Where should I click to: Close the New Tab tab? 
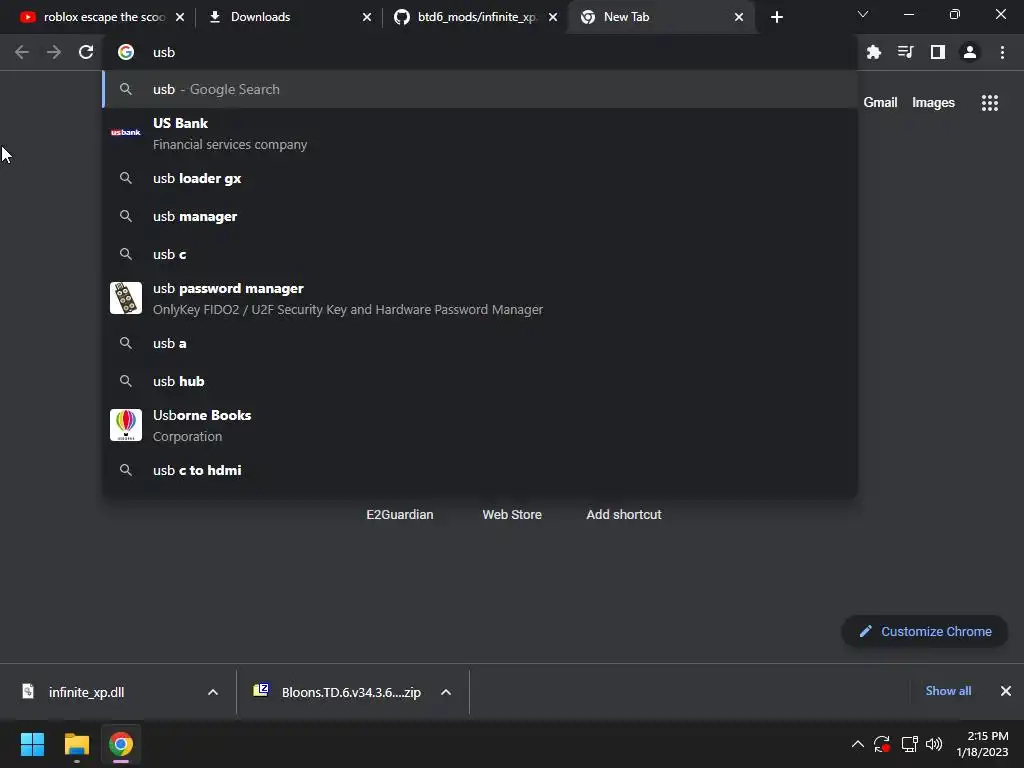739,17
